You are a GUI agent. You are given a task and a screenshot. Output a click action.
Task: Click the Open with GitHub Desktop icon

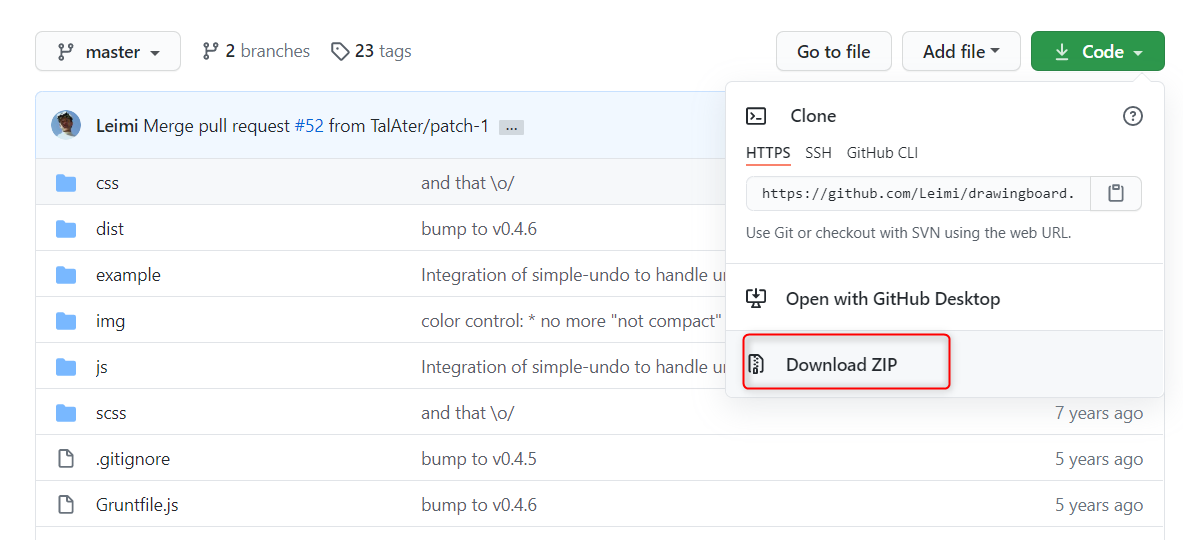(757, 298)
